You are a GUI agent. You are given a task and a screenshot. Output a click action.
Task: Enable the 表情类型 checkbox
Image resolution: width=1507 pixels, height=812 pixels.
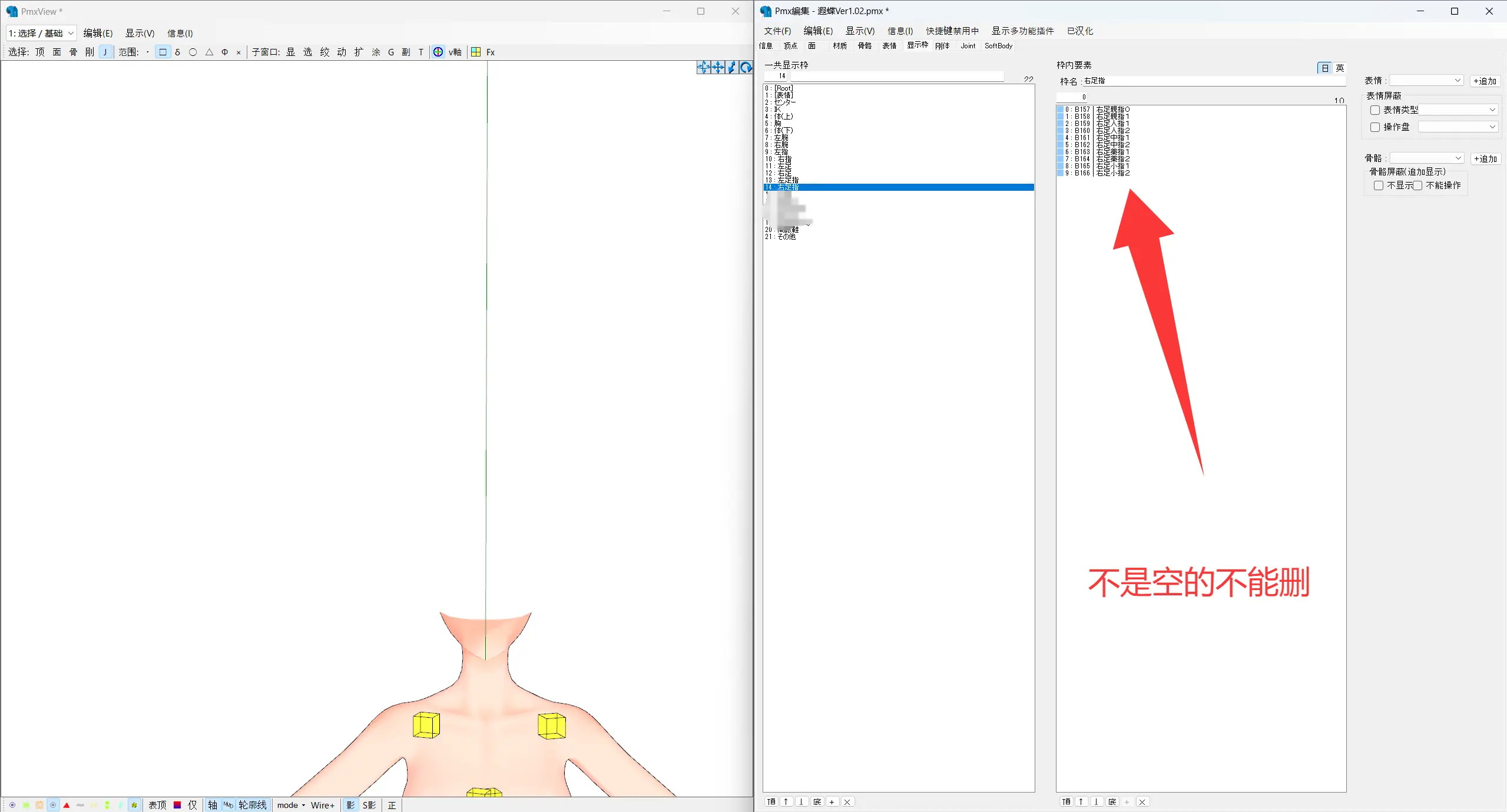[x=1375, y=110]
